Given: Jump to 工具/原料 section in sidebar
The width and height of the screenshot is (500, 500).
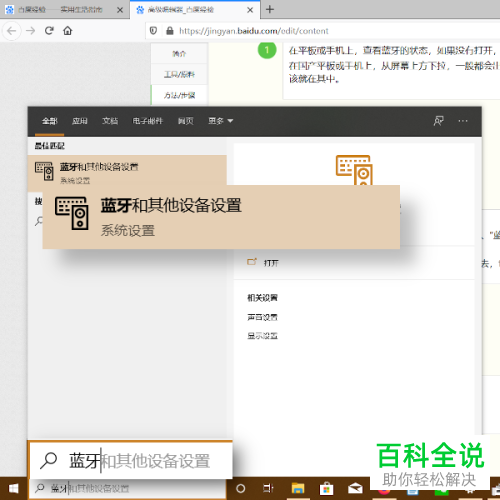Looking at the screenshot, I should click(179, 74).
